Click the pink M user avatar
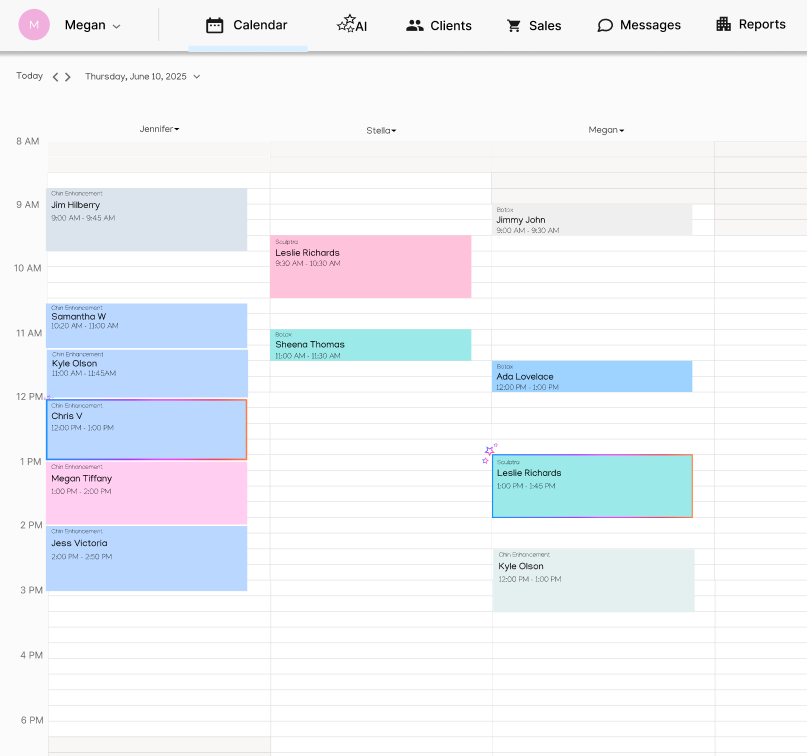This screenshot has height=756, width=807. click(x=34, y=24)
